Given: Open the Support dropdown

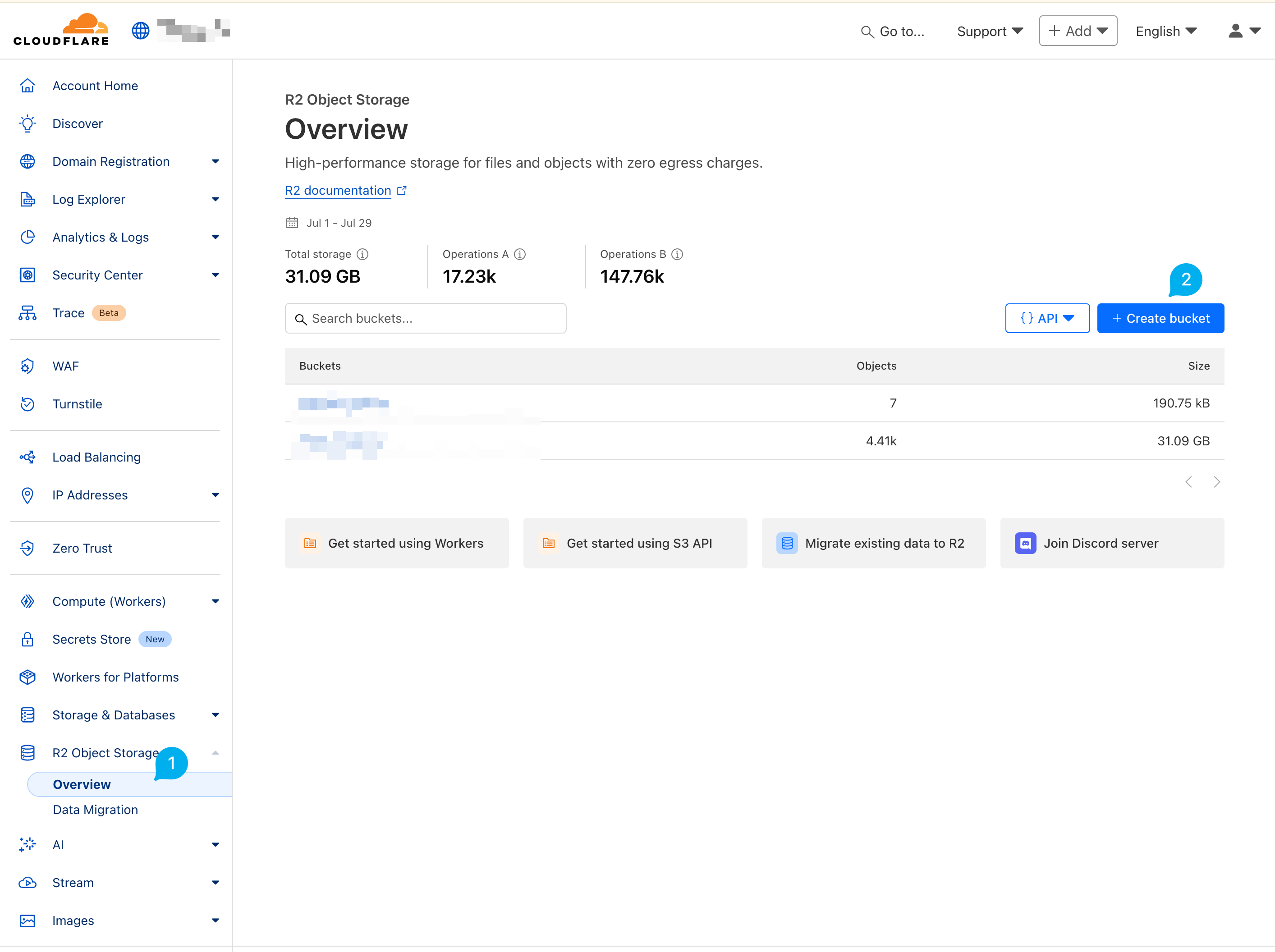Looking at the screenshot, I should pyautogui.click(x=990, y=31).
